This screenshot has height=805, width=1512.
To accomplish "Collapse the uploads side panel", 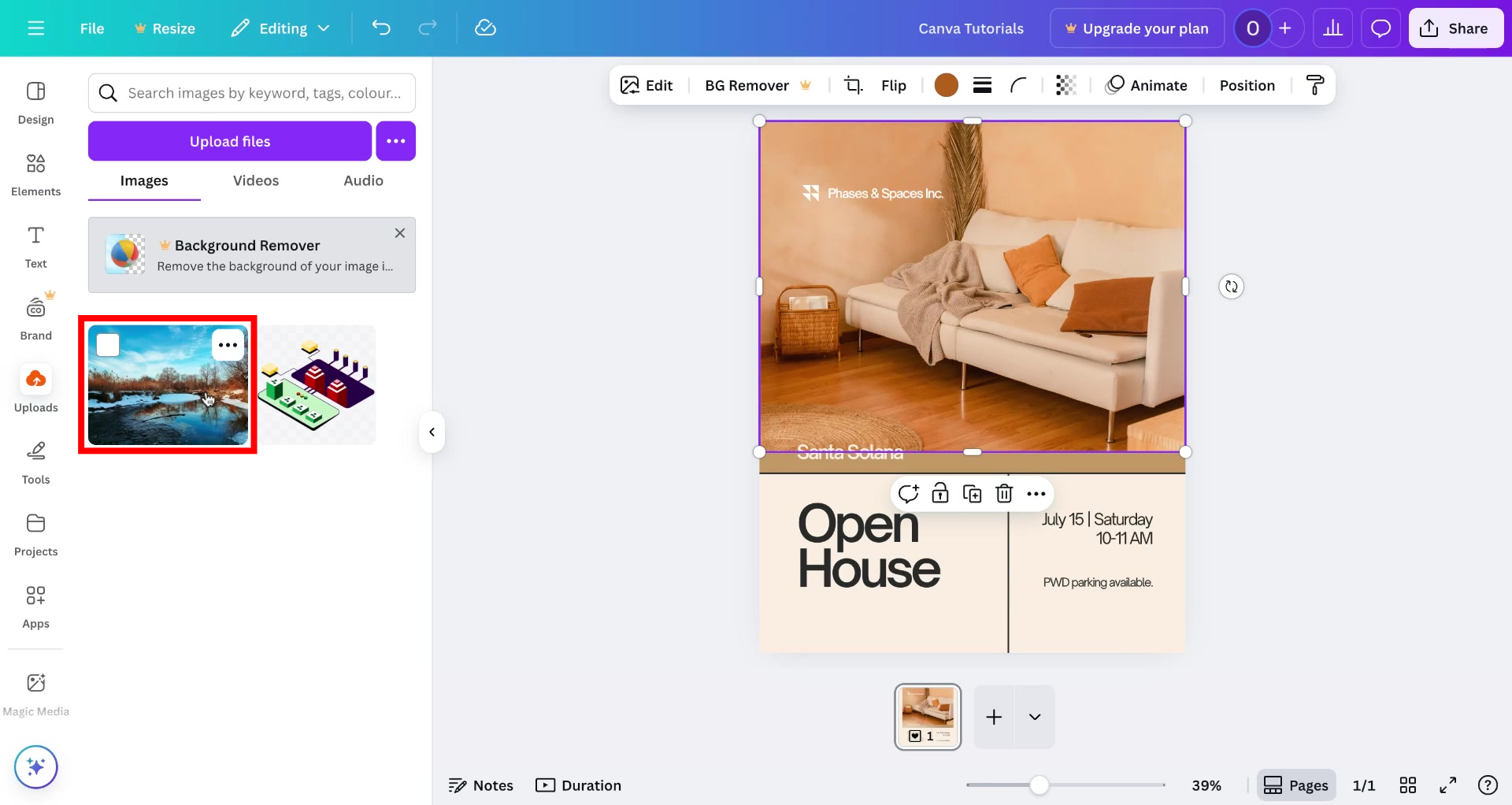I will [432, 432].
